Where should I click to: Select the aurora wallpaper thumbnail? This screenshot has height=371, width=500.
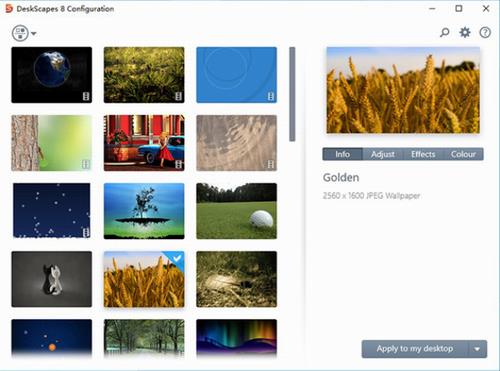[236, 338]
